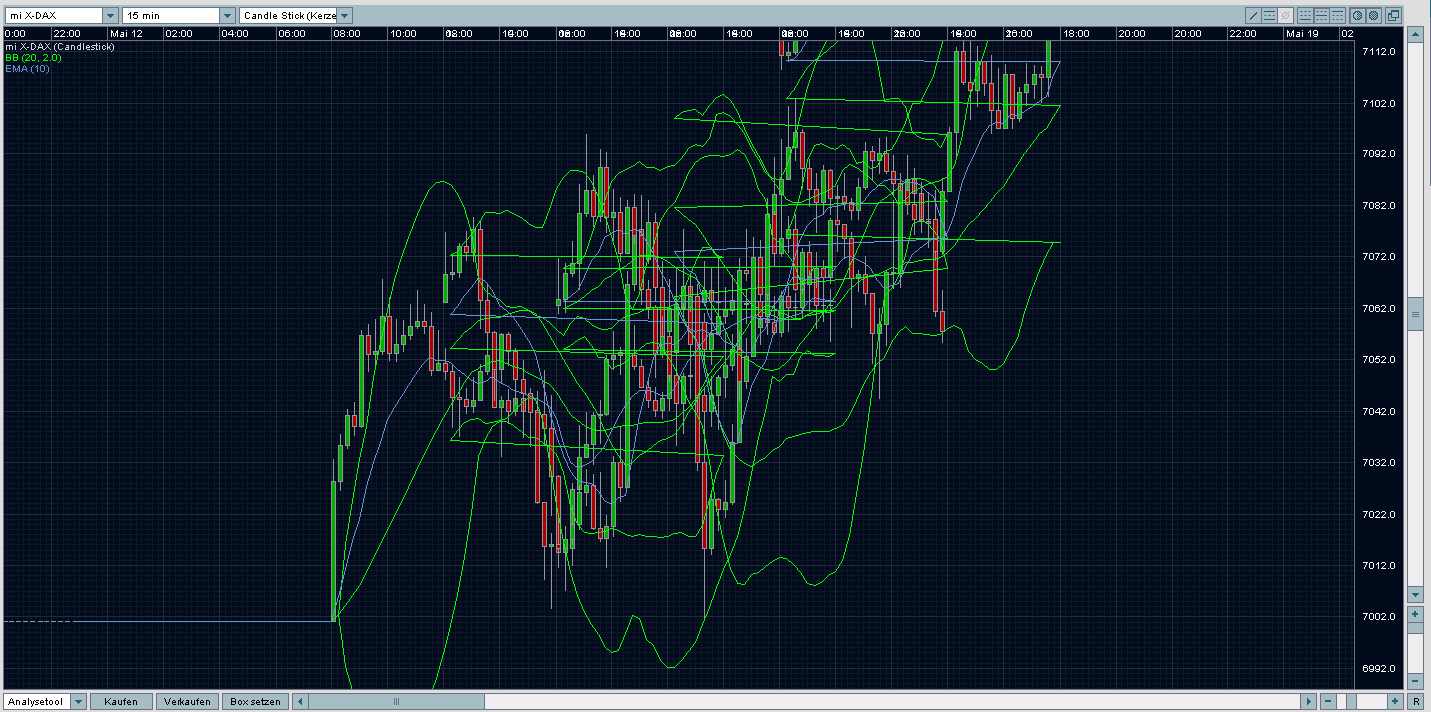Viewport: 1431px width, 712px height.
Task: Click the 6992.0 price axis label
Action: [1379, 668]
